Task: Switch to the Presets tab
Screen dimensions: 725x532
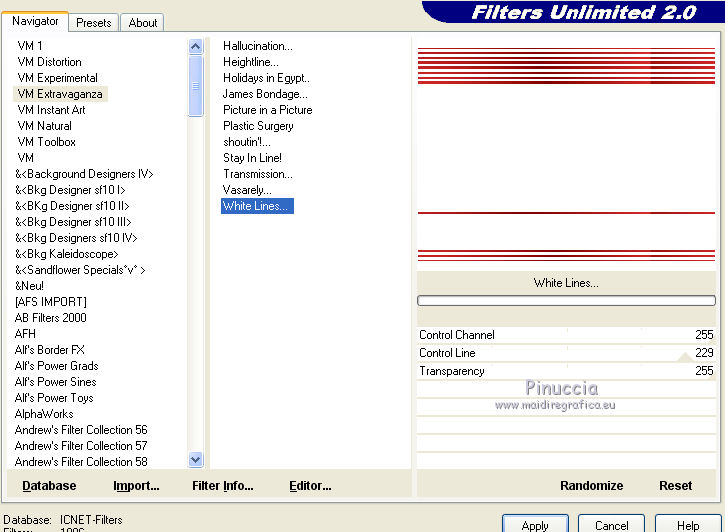Action: 94,23
